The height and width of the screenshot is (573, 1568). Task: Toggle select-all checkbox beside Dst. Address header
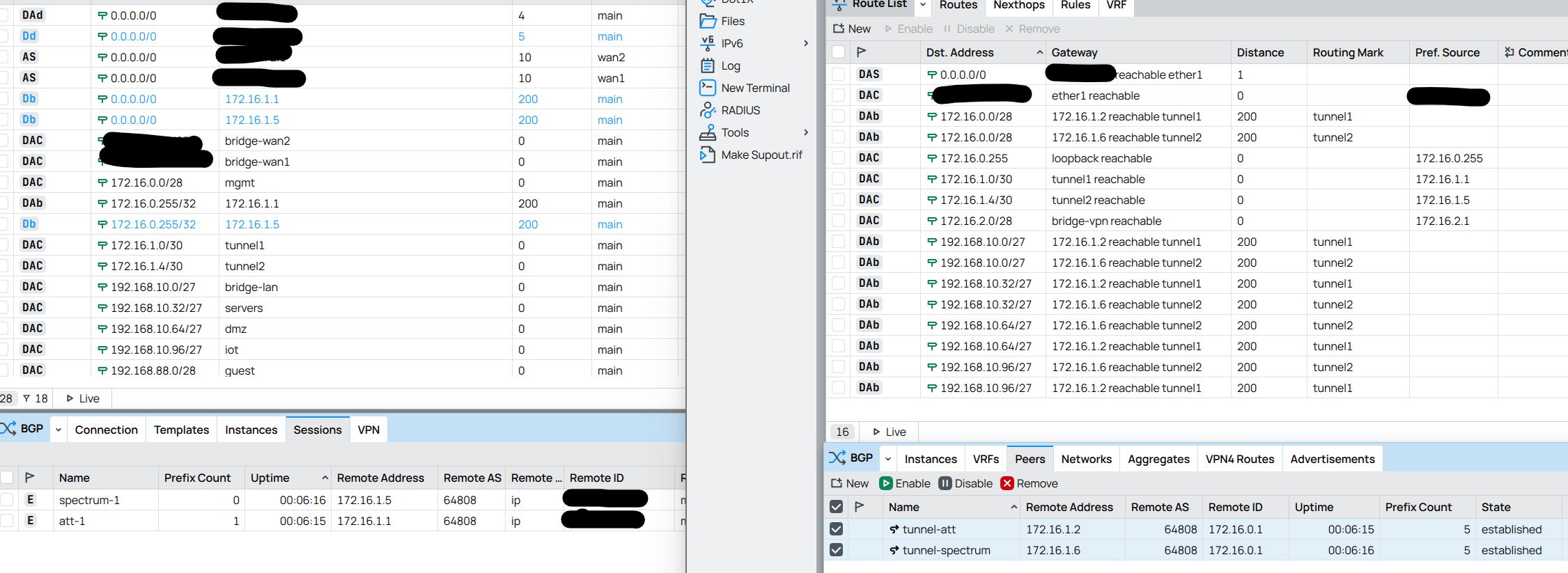coord(839,52)
